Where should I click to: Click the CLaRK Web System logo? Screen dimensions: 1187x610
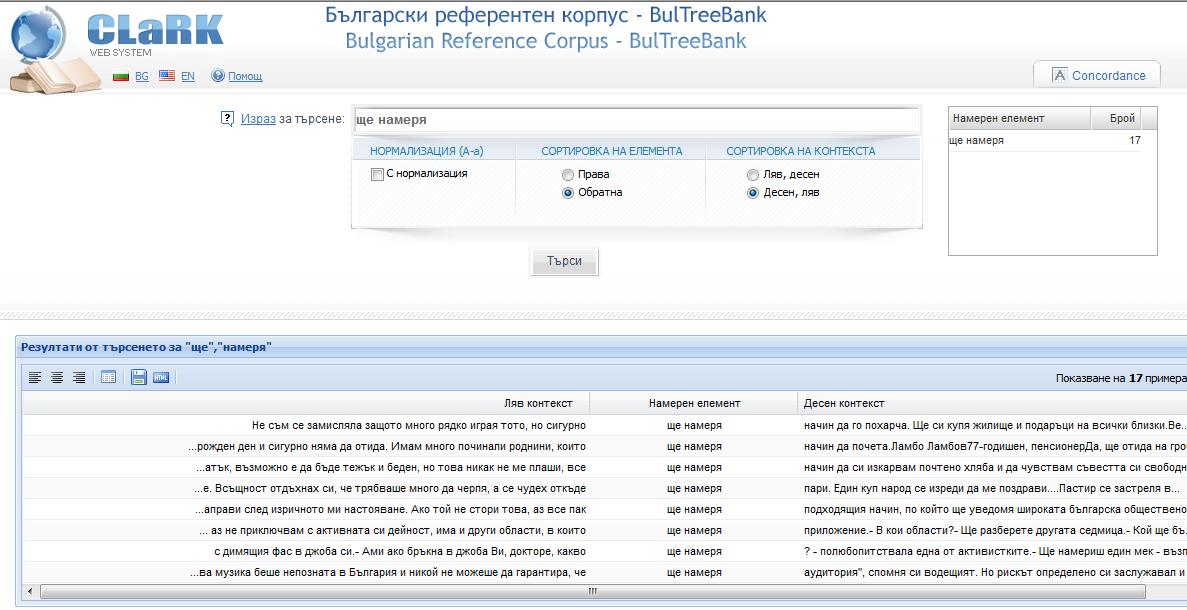pos(155,34)
